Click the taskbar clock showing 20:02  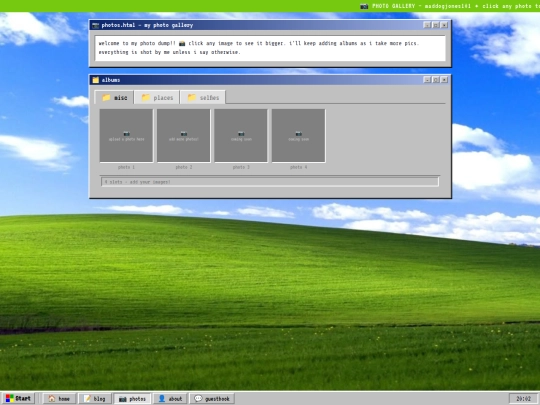click(523, 398)
